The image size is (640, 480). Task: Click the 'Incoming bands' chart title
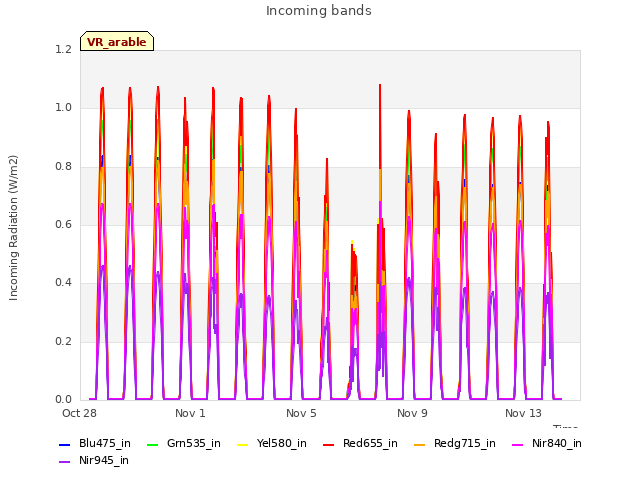pyautogui.click(x=319, y=11)
